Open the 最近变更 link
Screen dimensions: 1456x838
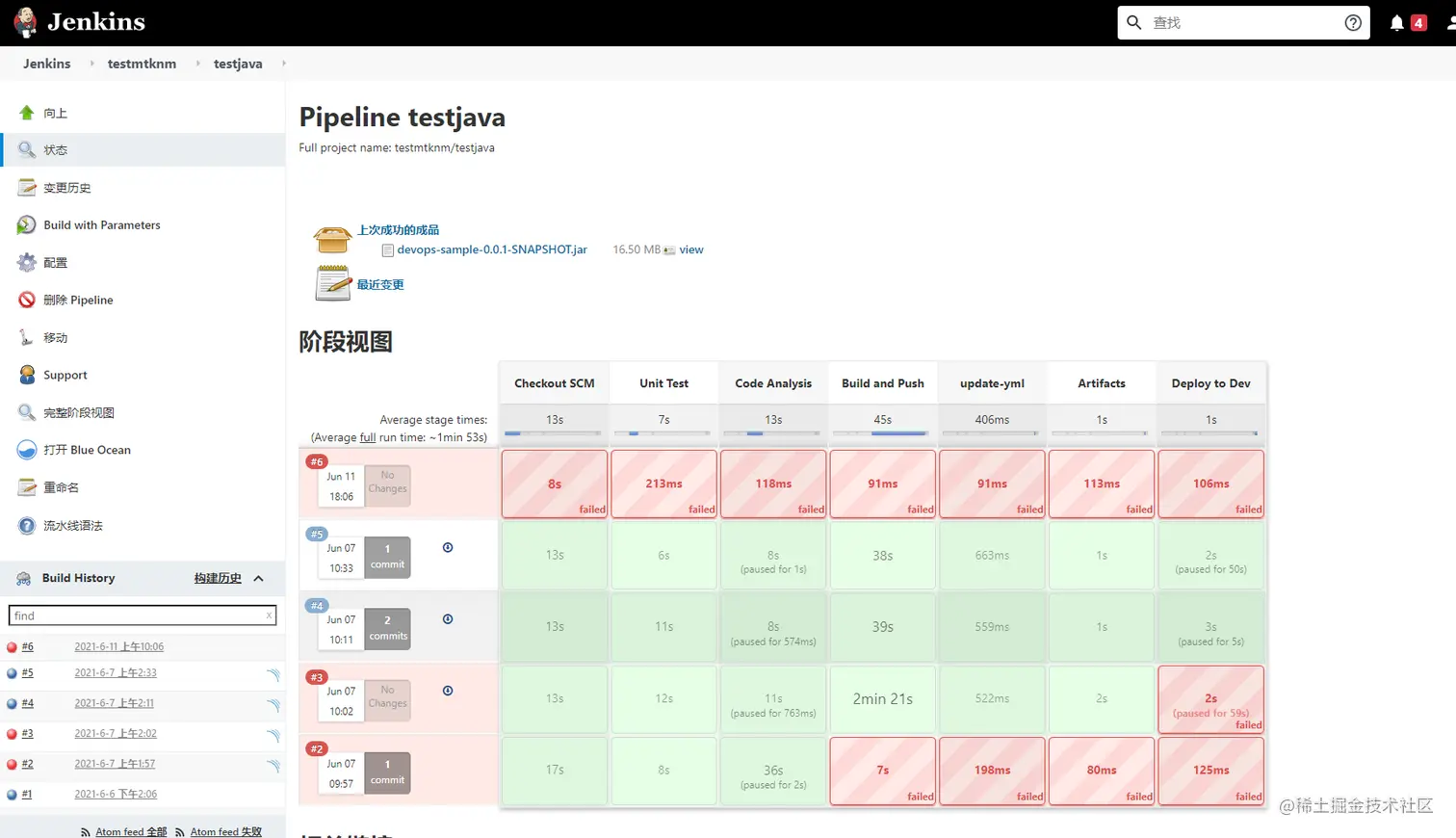(x=380, y=284)
